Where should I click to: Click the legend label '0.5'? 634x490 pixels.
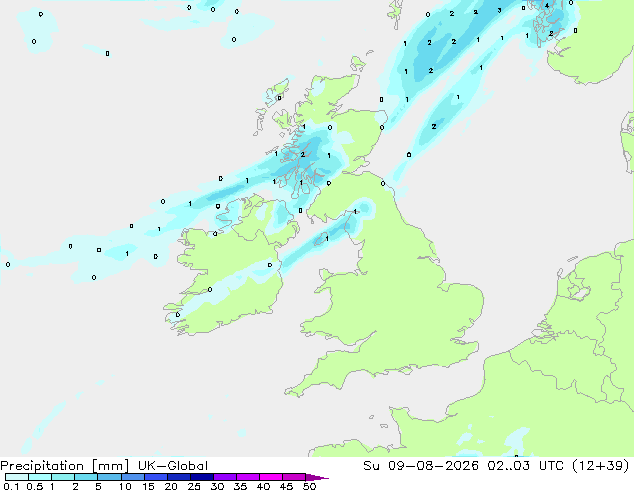point(35,486)
